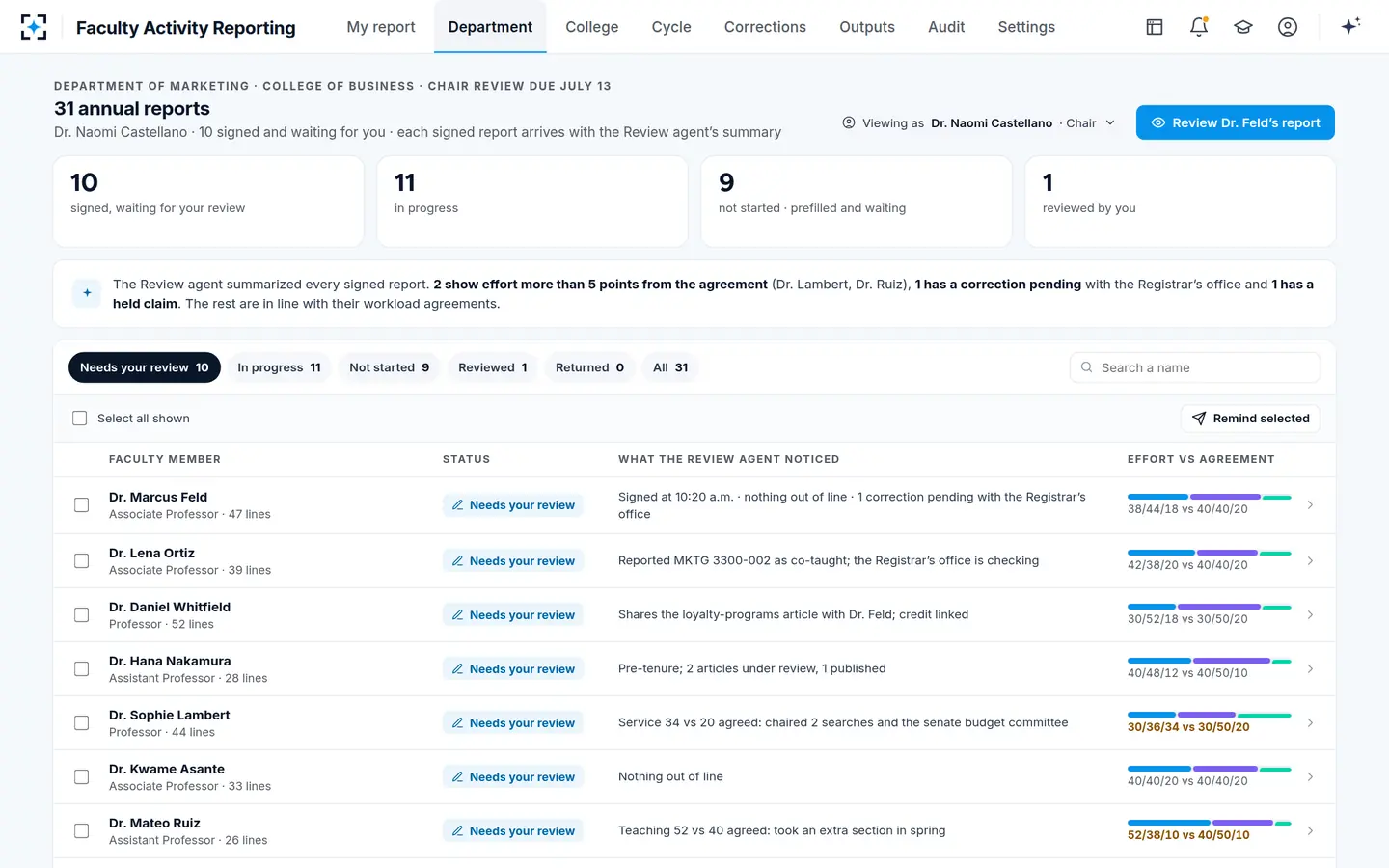Click the eye icon on Review Dr. Feld's report
This screenshot has height=868, width=1389.
coord(1158,122)
